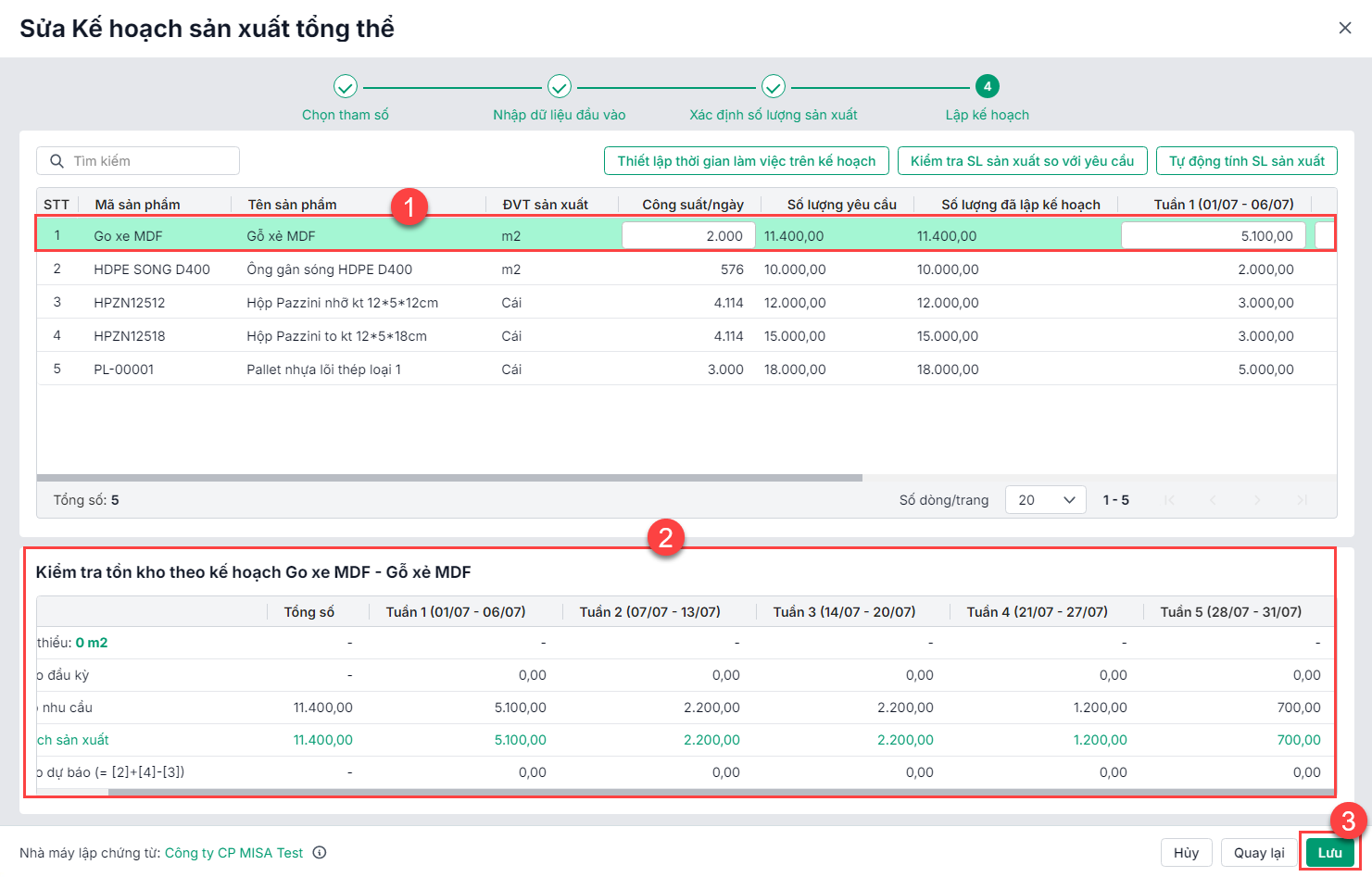Open the Số dòng/trang dropdown
This screenshot has width=1372, height=877.
pyautogui.click(x=1045, y=500)
